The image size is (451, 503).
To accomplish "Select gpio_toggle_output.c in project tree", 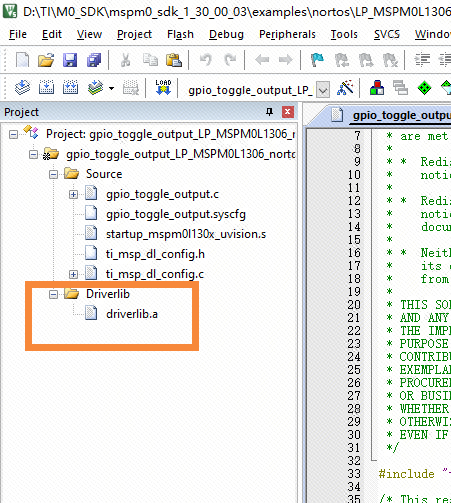I will tap(162, 194).
